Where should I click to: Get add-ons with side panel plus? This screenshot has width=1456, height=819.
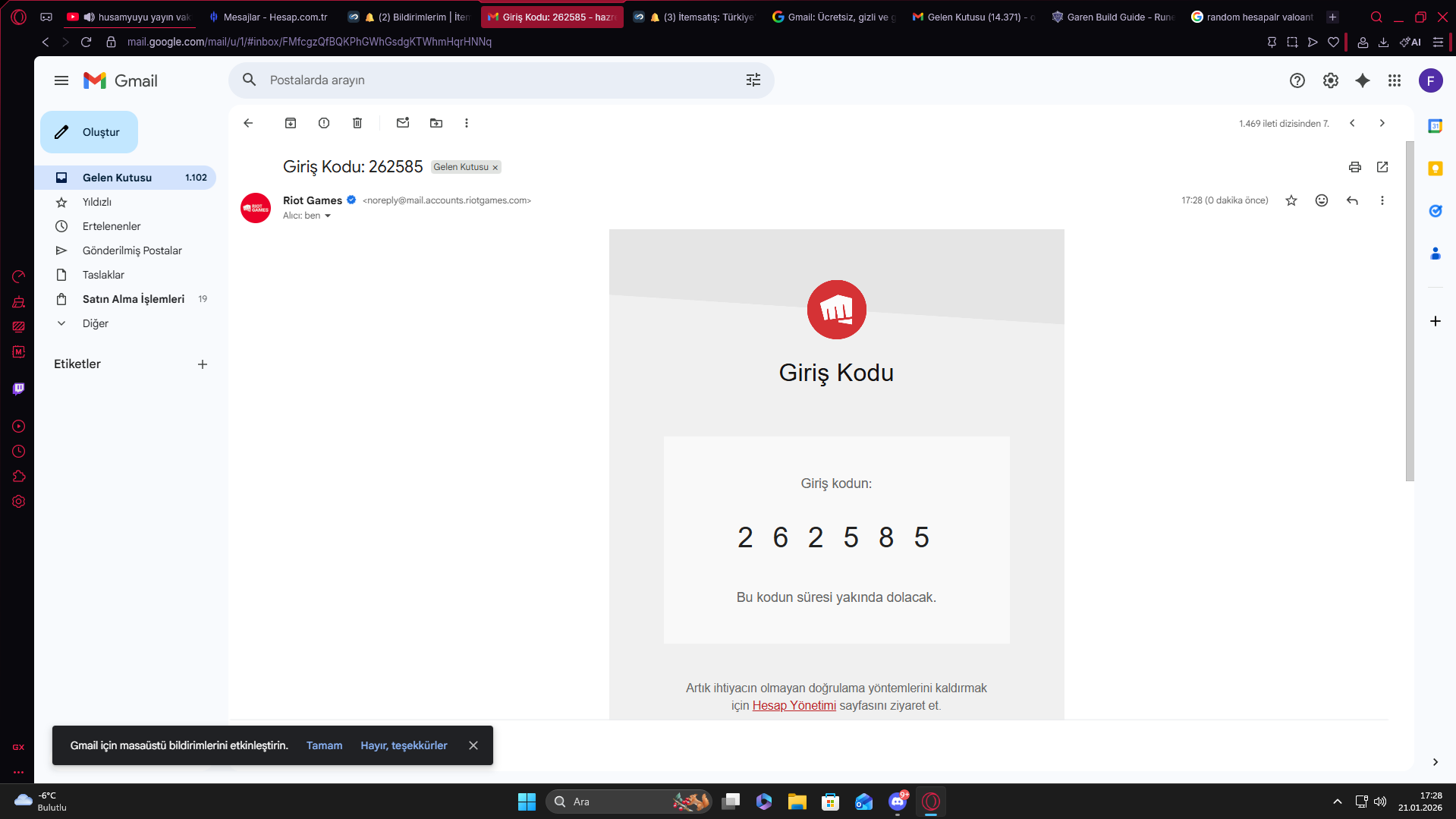click(1436, 321)
